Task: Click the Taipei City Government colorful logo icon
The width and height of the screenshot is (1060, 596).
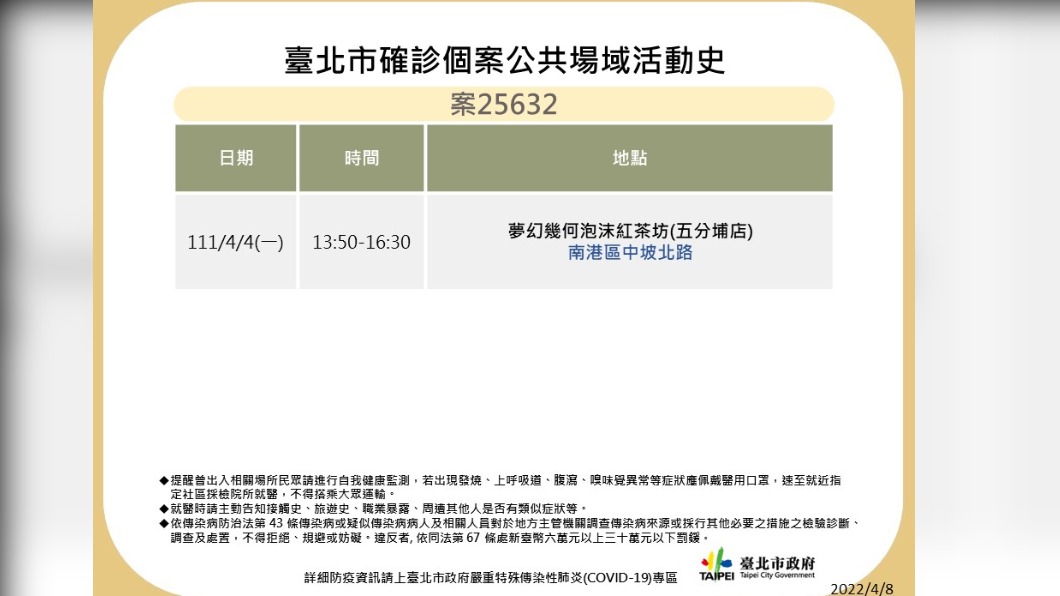Action: (717, 565)
